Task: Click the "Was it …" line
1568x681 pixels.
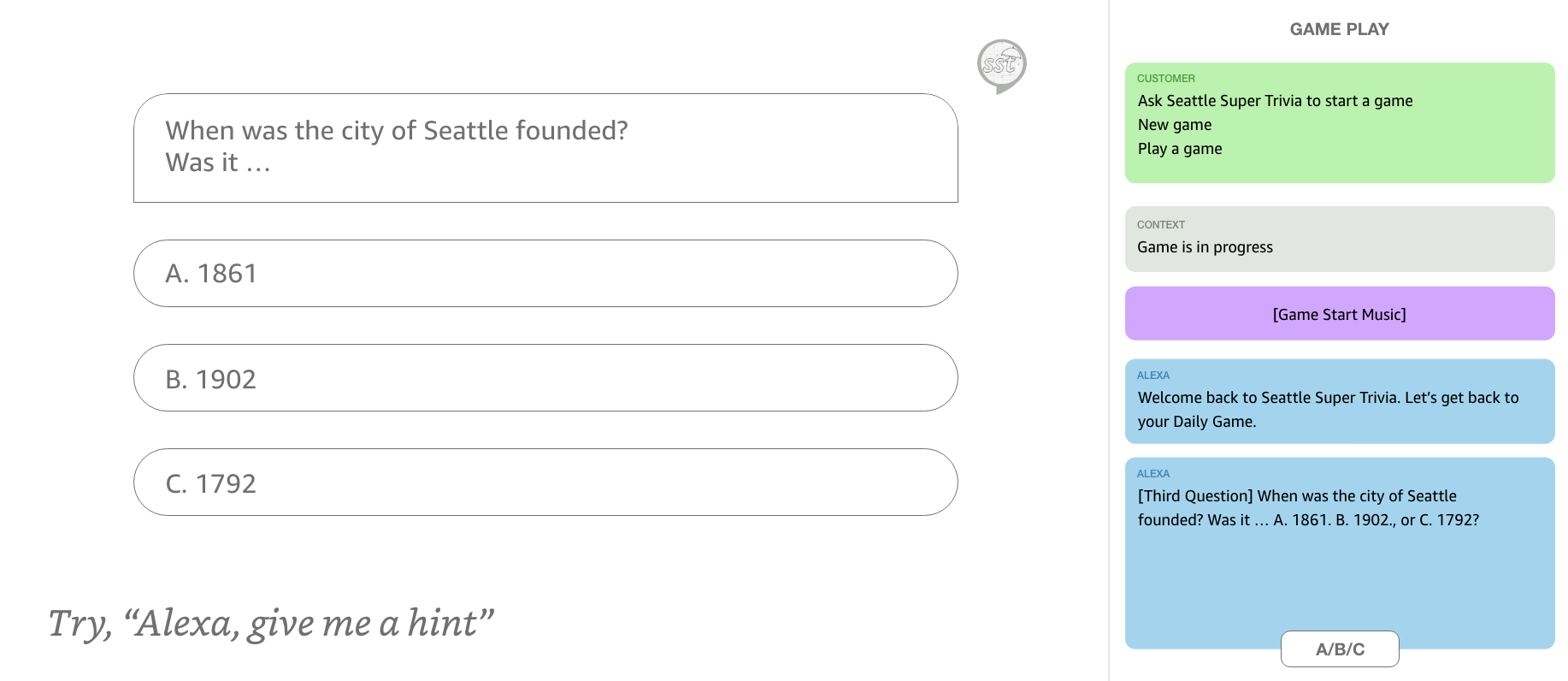Action: point(218,163)
